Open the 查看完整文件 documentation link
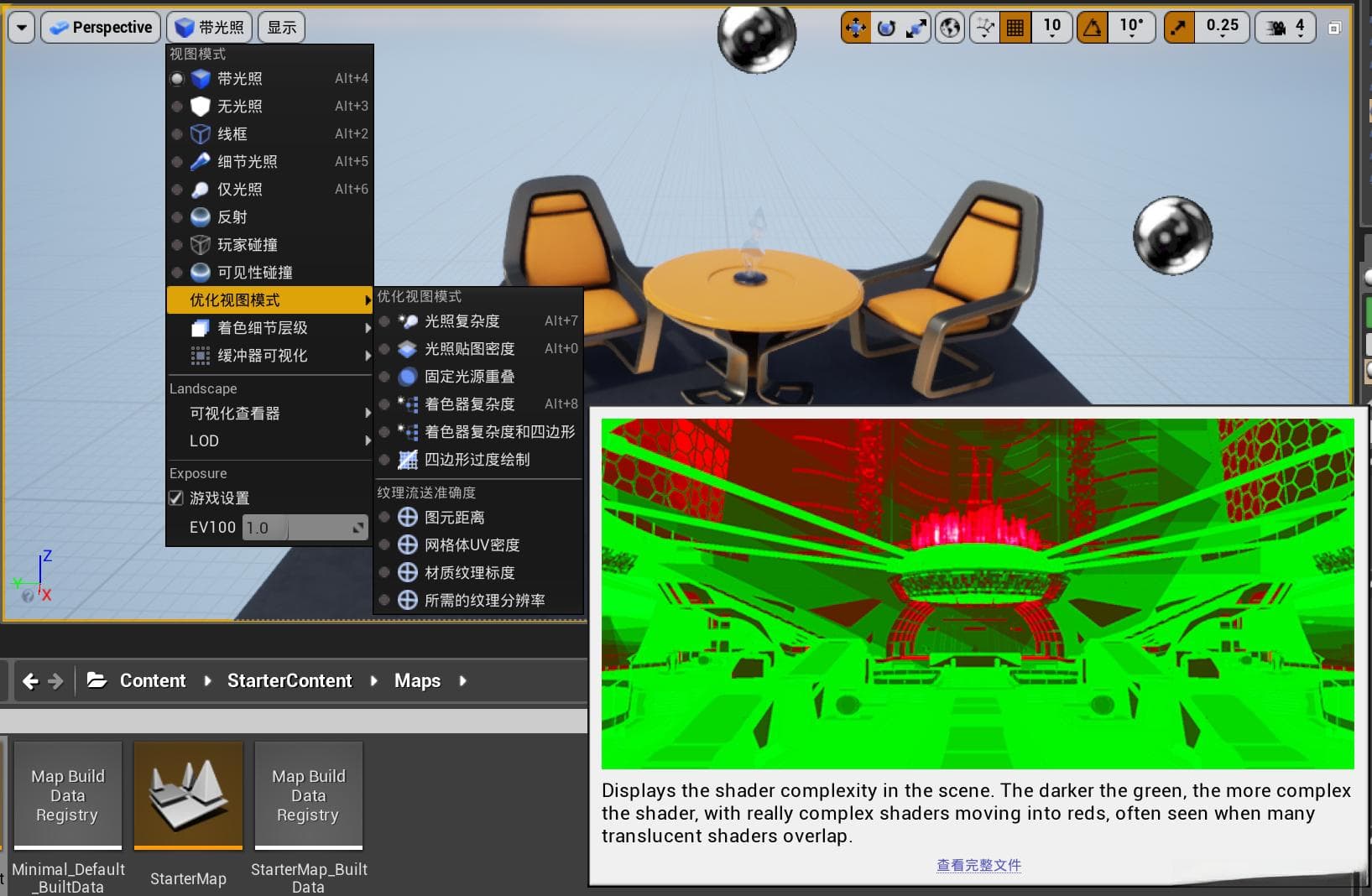Screen dimensions: 1372x896 [978, 865]
